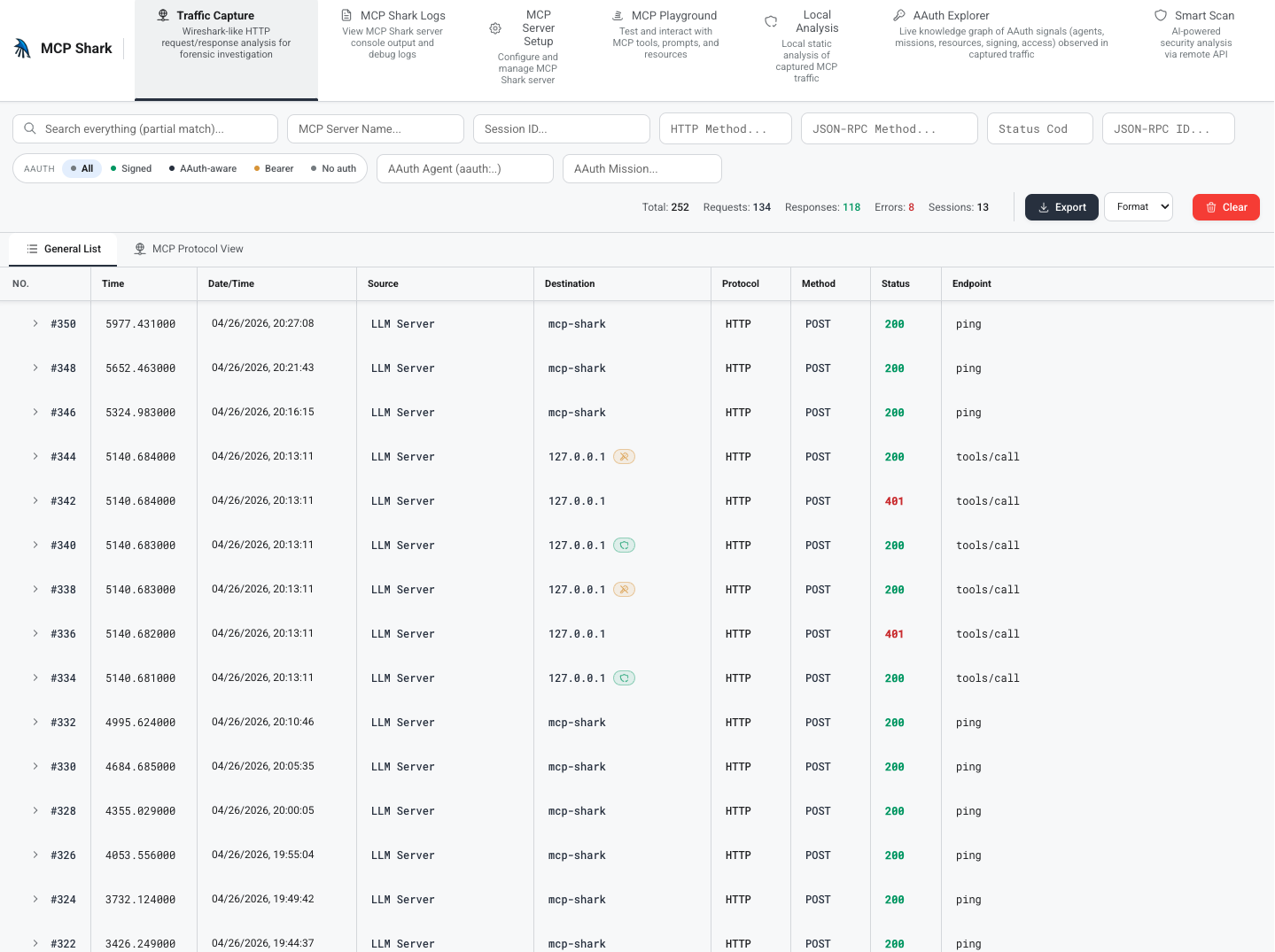Image resolution: width=1275 pixels, height=952 pixels.
Task: Click the green auth badge on row #334
Action: (x=625, y=678)
